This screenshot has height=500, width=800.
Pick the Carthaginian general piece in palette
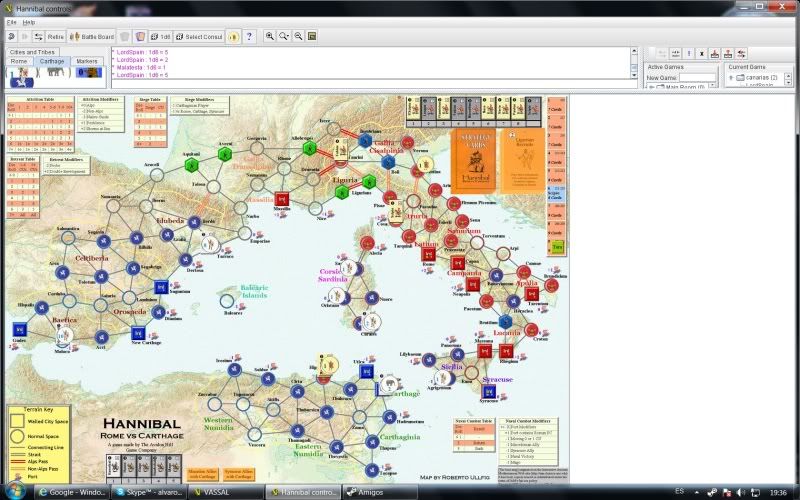tap(21, 77)
